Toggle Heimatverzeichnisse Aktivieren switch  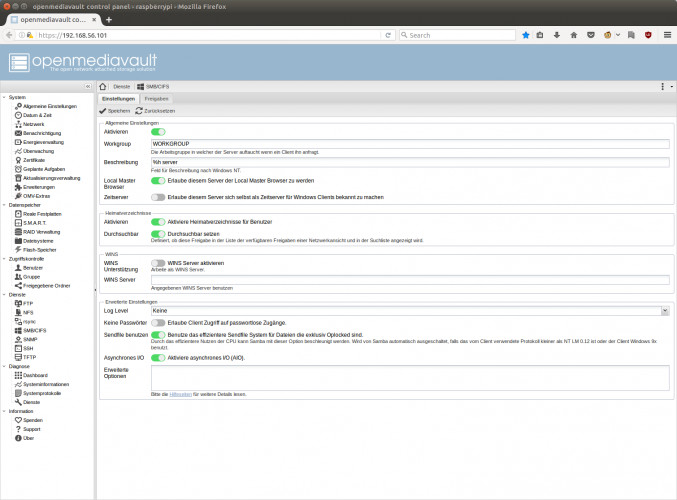(158, 222)
